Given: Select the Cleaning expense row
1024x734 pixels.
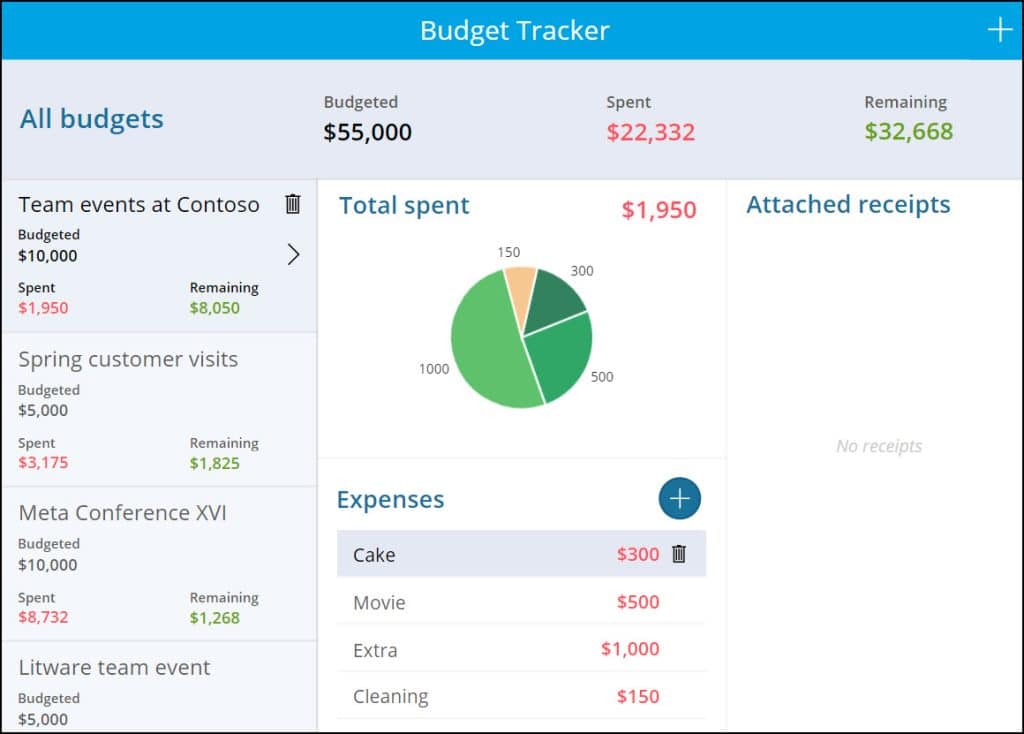Looking at the screenshot, I should click(x=521, y=696).
